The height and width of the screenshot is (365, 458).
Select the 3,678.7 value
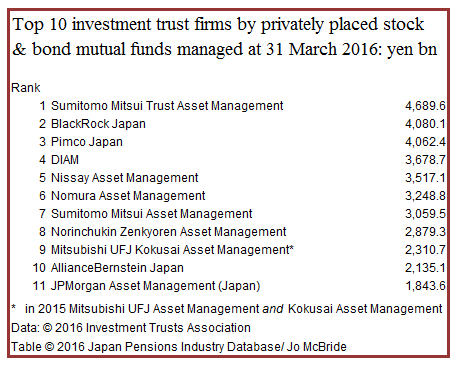425,160
